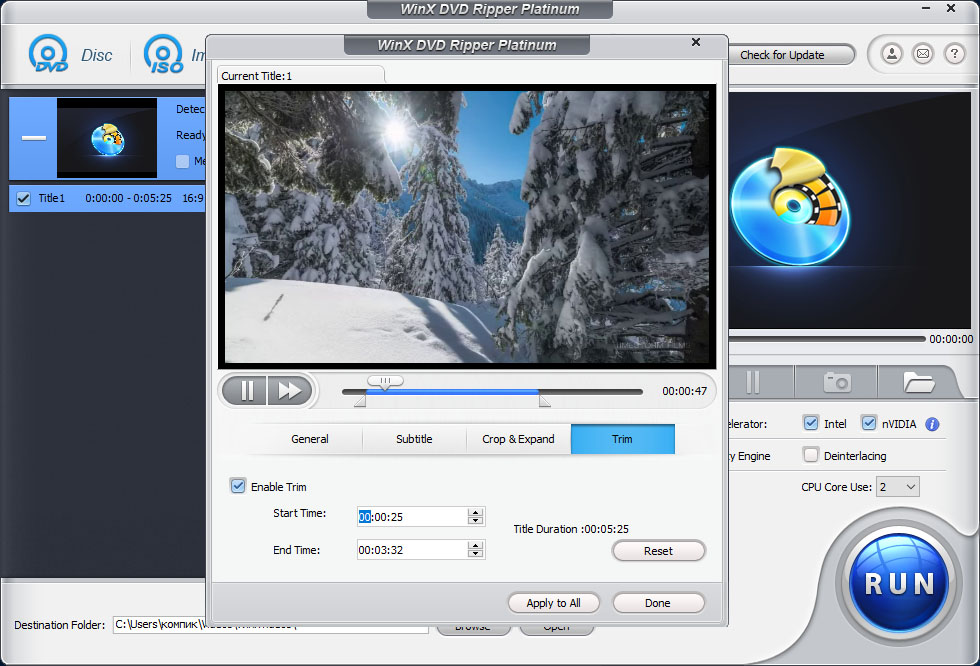The height and width of the screenshot is (666, 980).
Task: Click the Current Title:1 tab
Action: [x=300, y=76]
